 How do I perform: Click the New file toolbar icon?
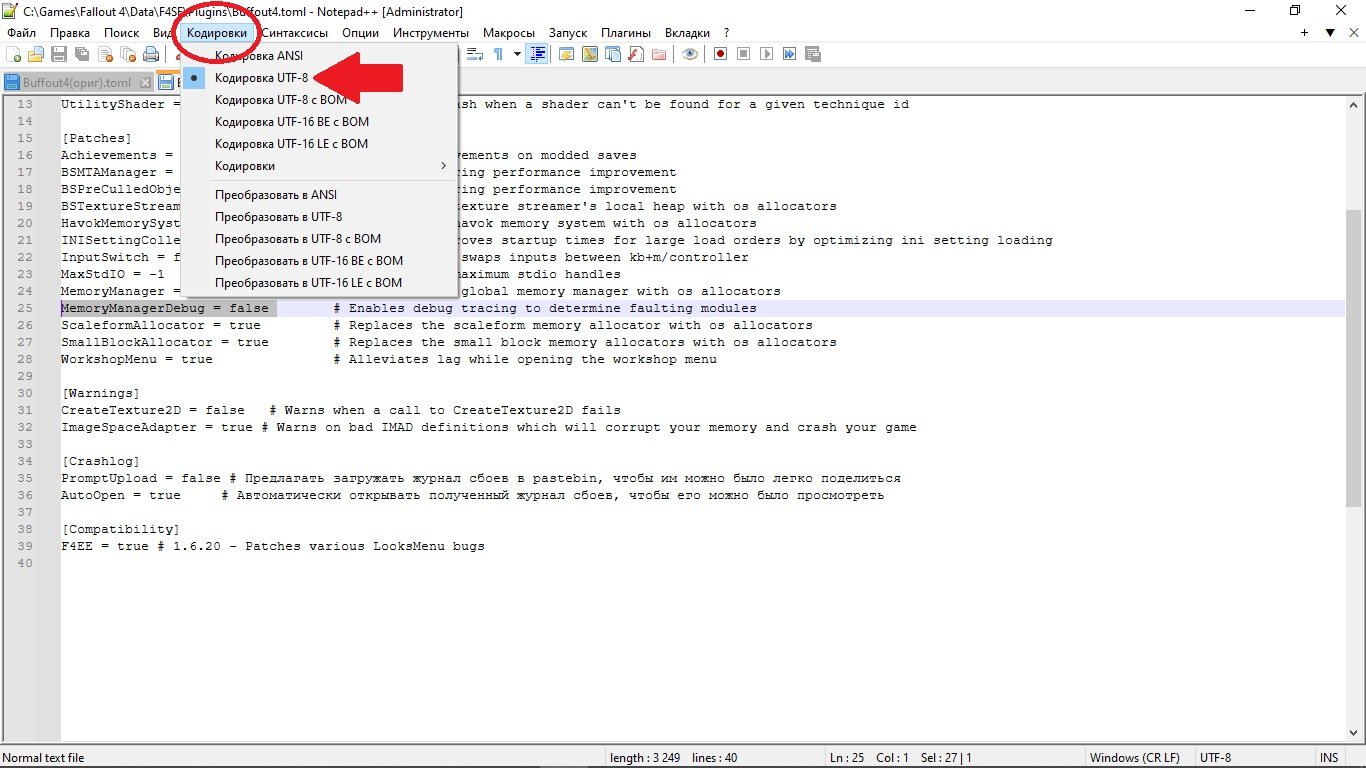[15, 55]
